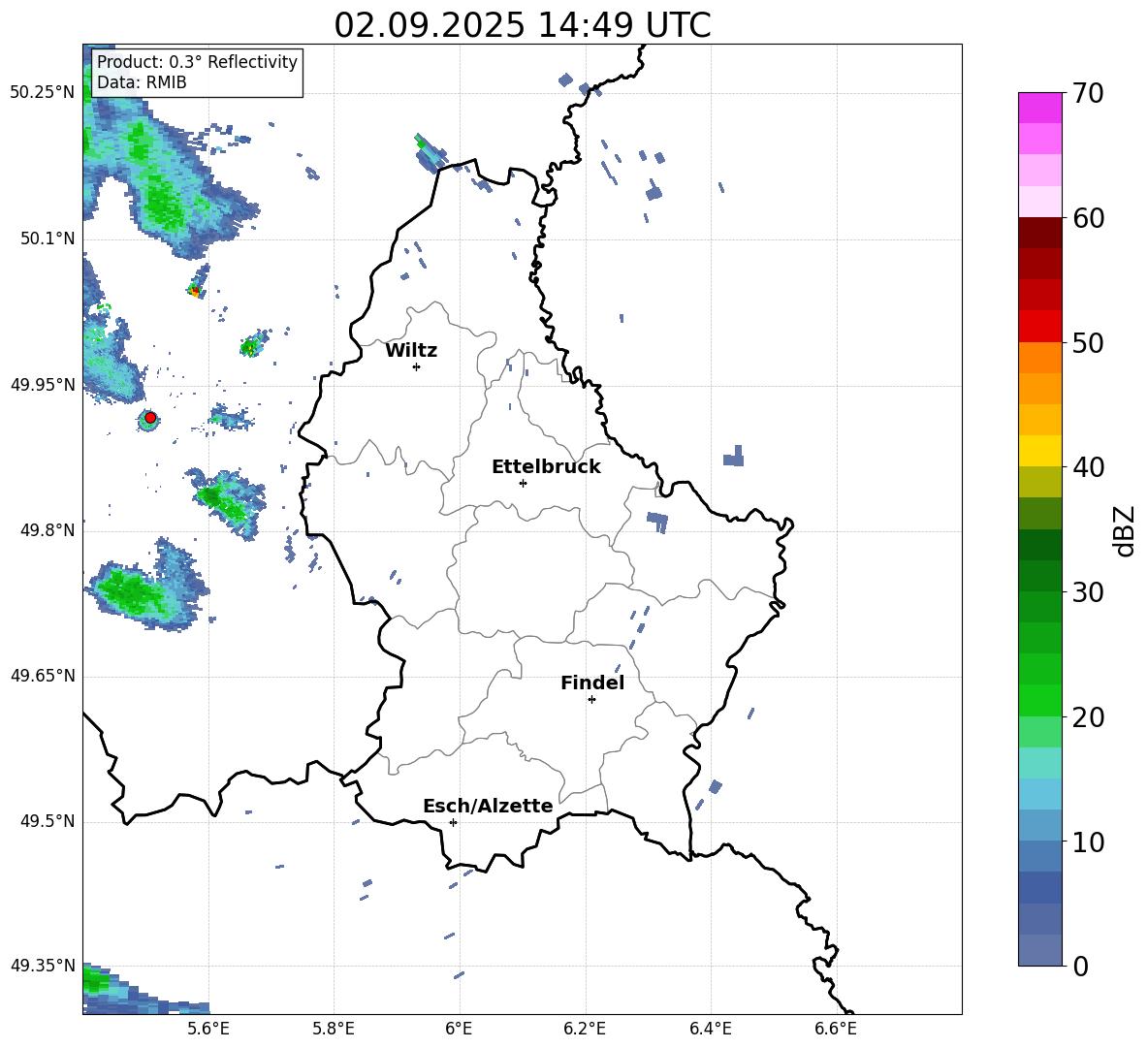
Task: Click the magenta swatch at top of colorbar
Action: (1039, 108)
